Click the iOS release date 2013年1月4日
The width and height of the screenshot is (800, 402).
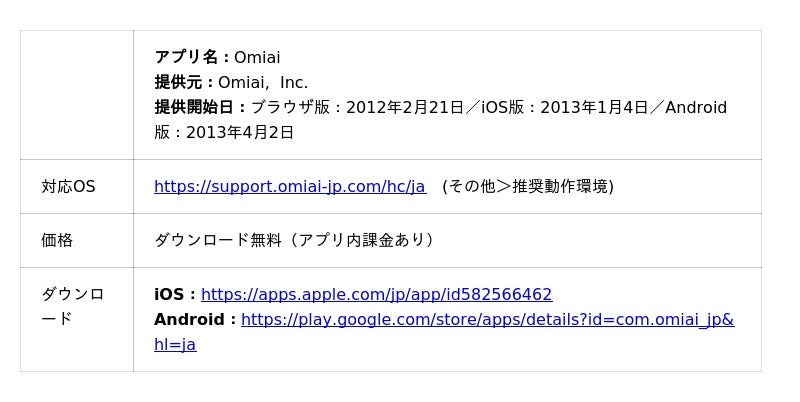594,108
